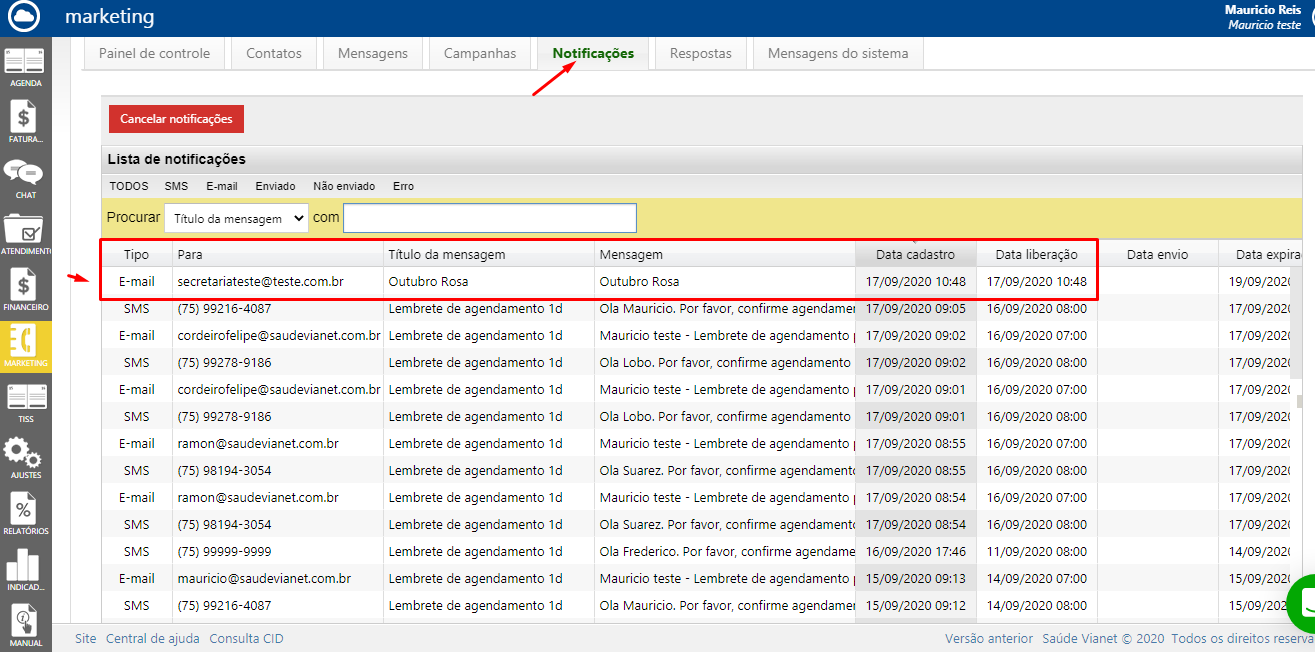The width and height of the screenshot is (1315, 652).
Task: Open the Central de ajuda link
Action: (152, 638)
